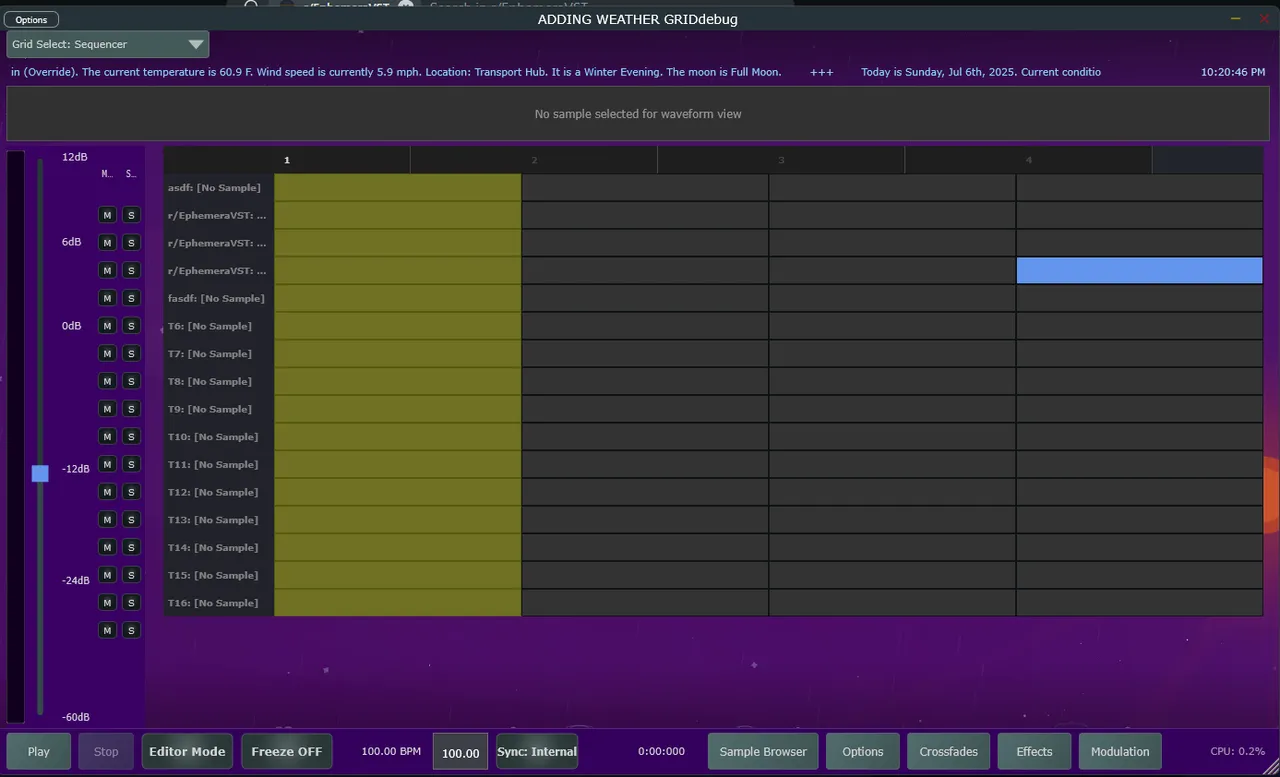Viewport: 1280px width, 777px height.
Task: Toggle mute on the T14 track
Action: tap(107, 575)
